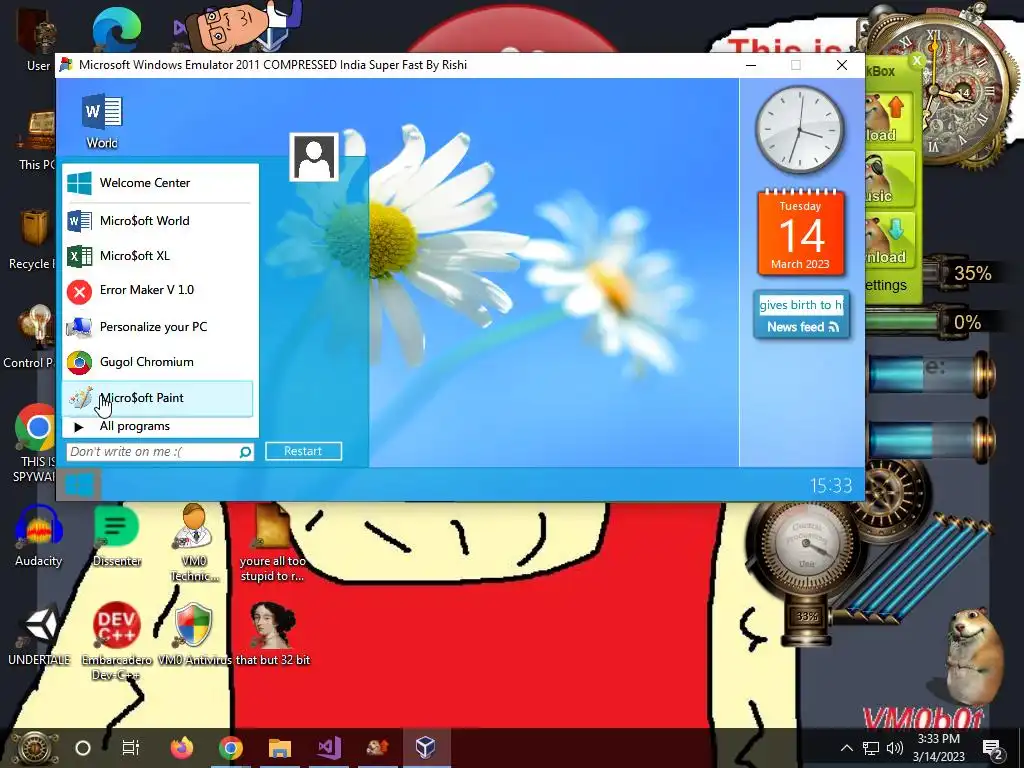Open VM0 Antivirus desktop shortcut

194,633
